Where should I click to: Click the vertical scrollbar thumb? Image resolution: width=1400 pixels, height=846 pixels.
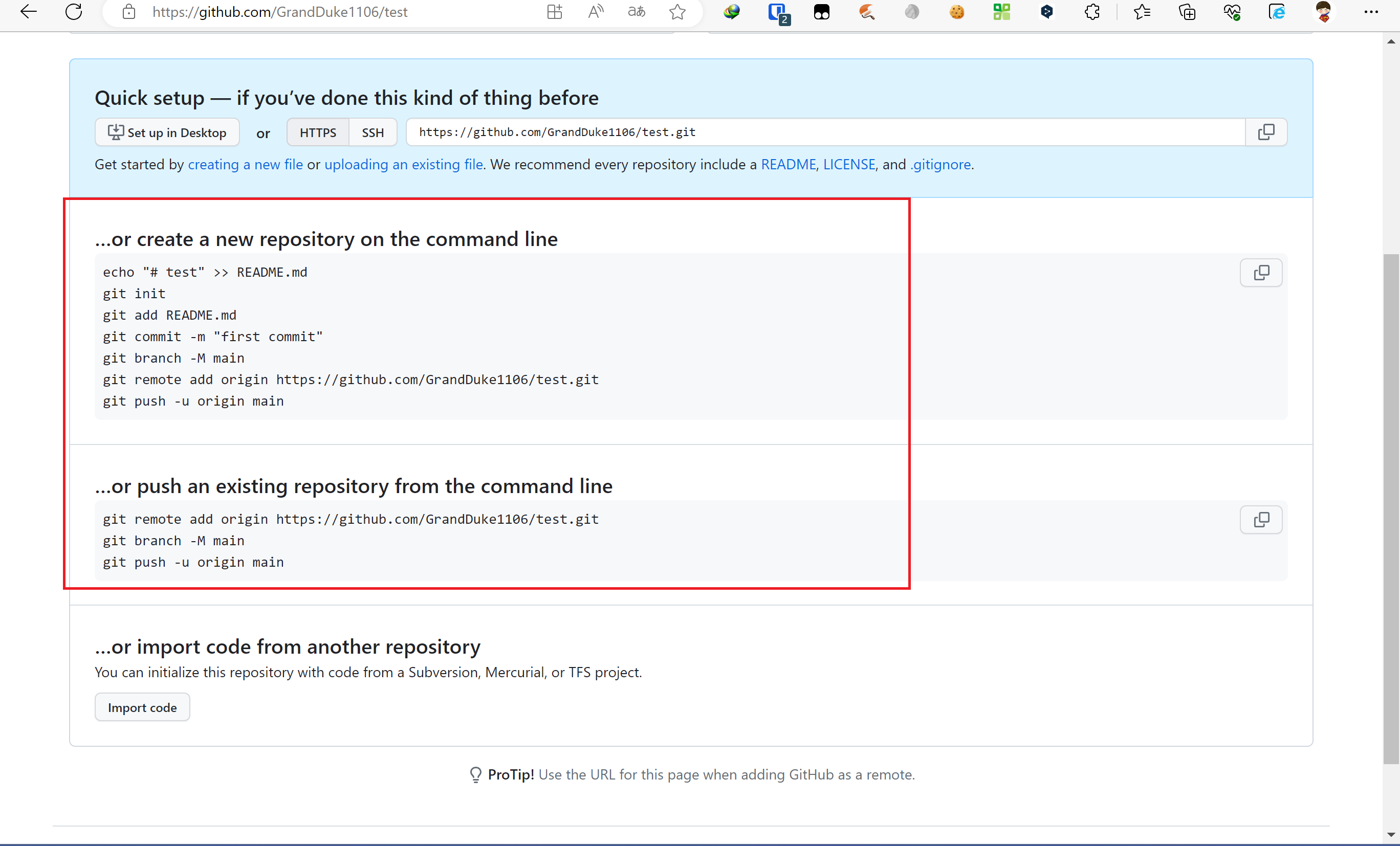point(1391,509)
